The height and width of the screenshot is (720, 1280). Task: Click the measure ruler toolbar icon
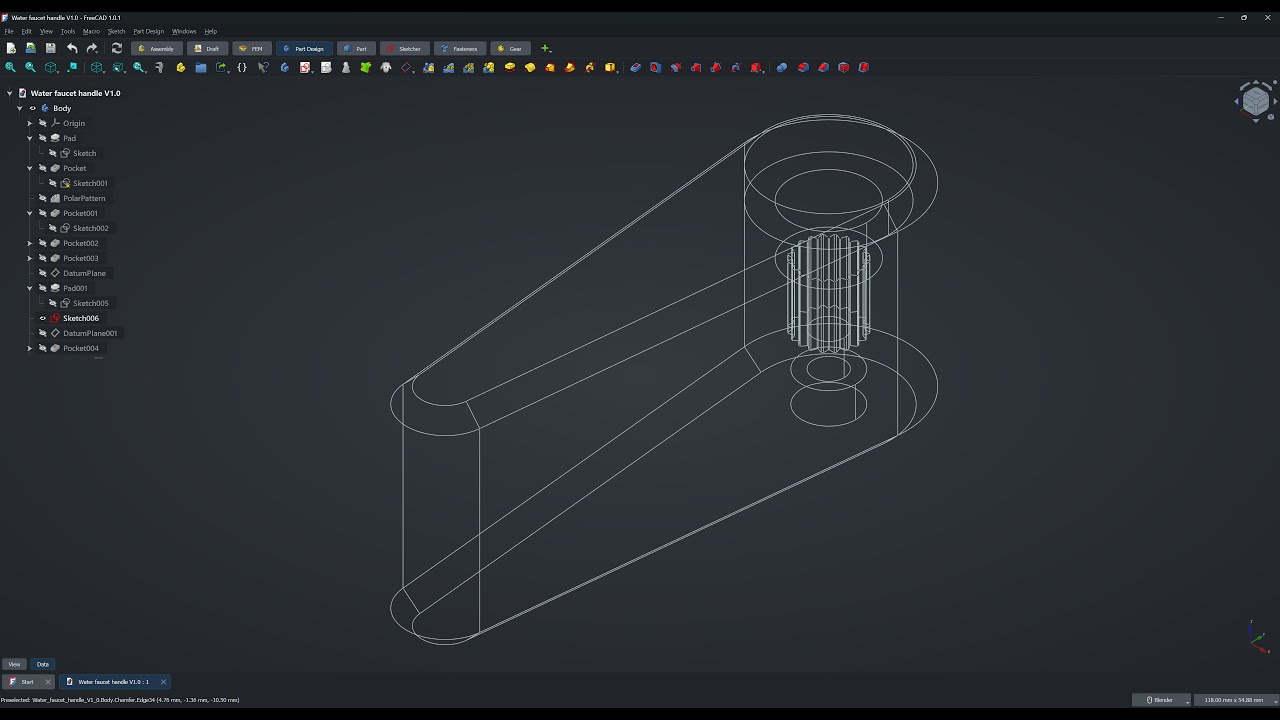point(159,67)
